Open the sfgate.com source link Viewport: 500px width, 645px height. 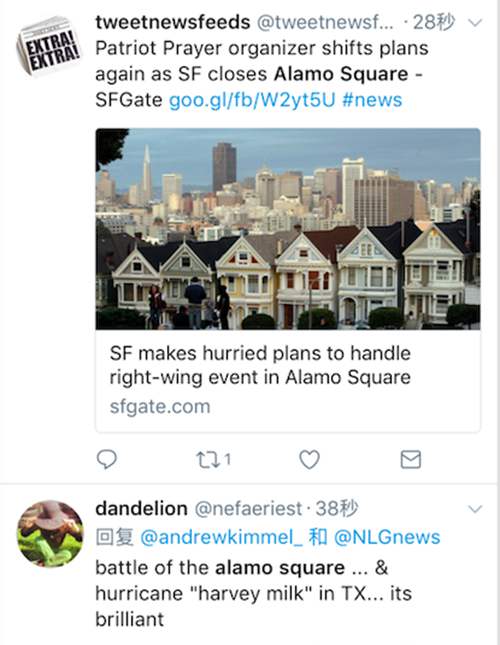tap(160, 406)
